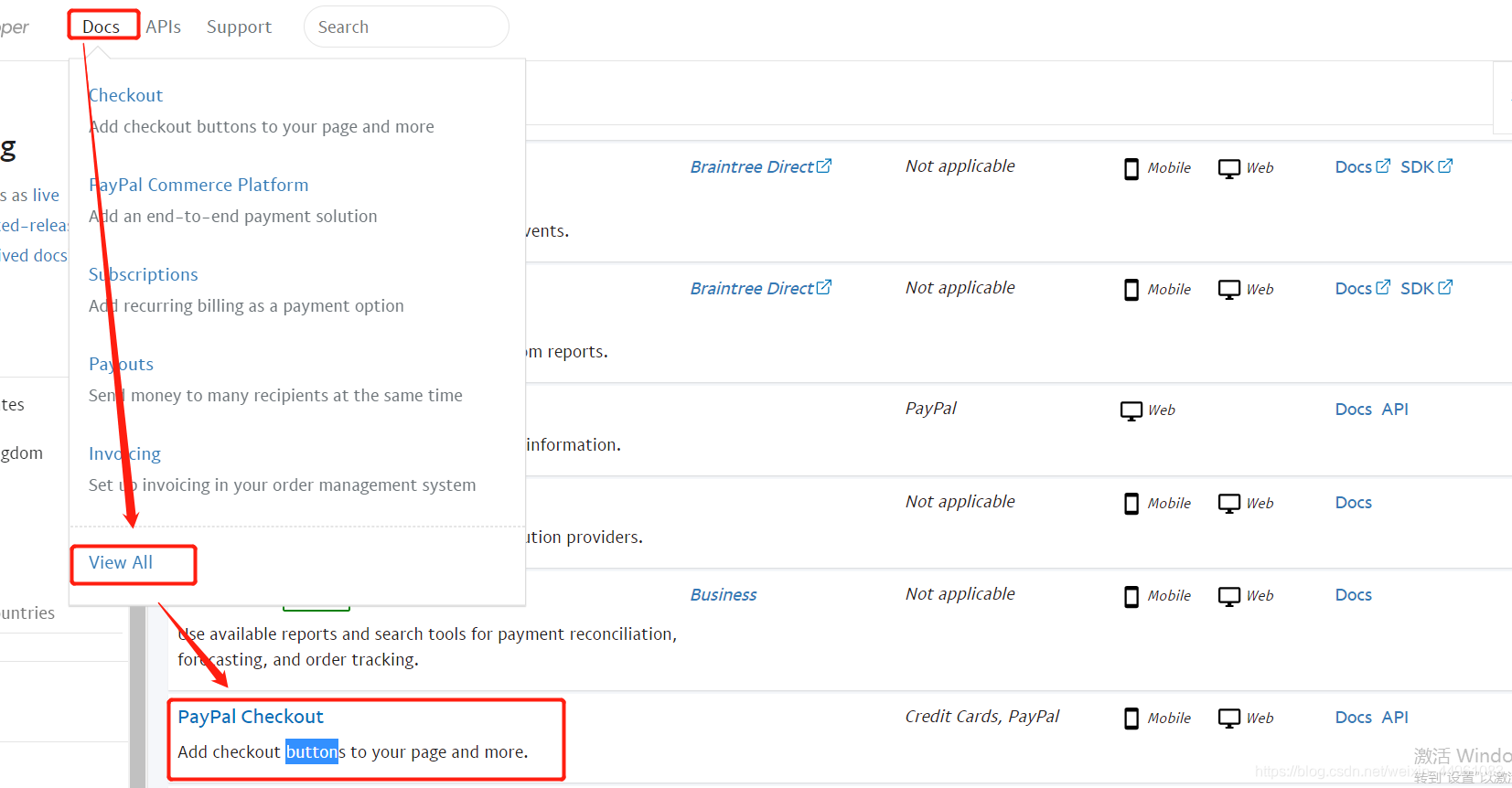Open Payouts in the Docs dropdown
The height and width of the screenshot is (788, 1512).
[x=121, y=364]
